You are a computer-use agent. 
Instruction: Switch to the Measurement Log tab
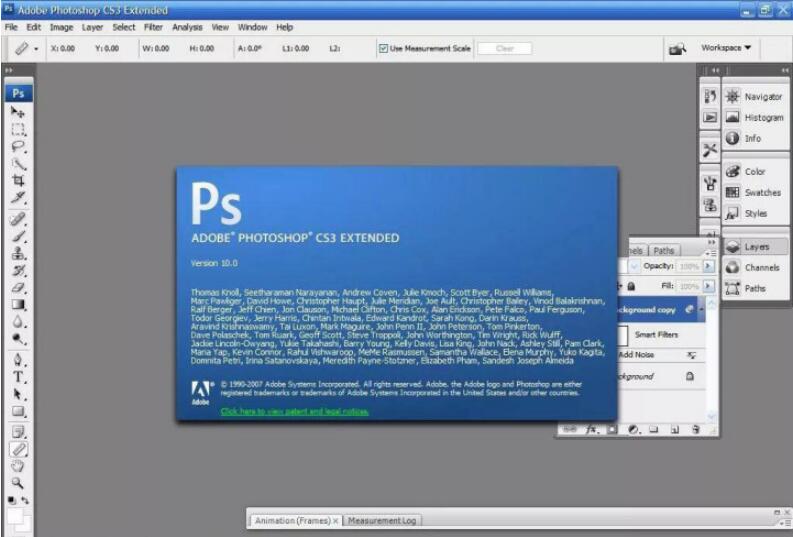coord(382,520)
